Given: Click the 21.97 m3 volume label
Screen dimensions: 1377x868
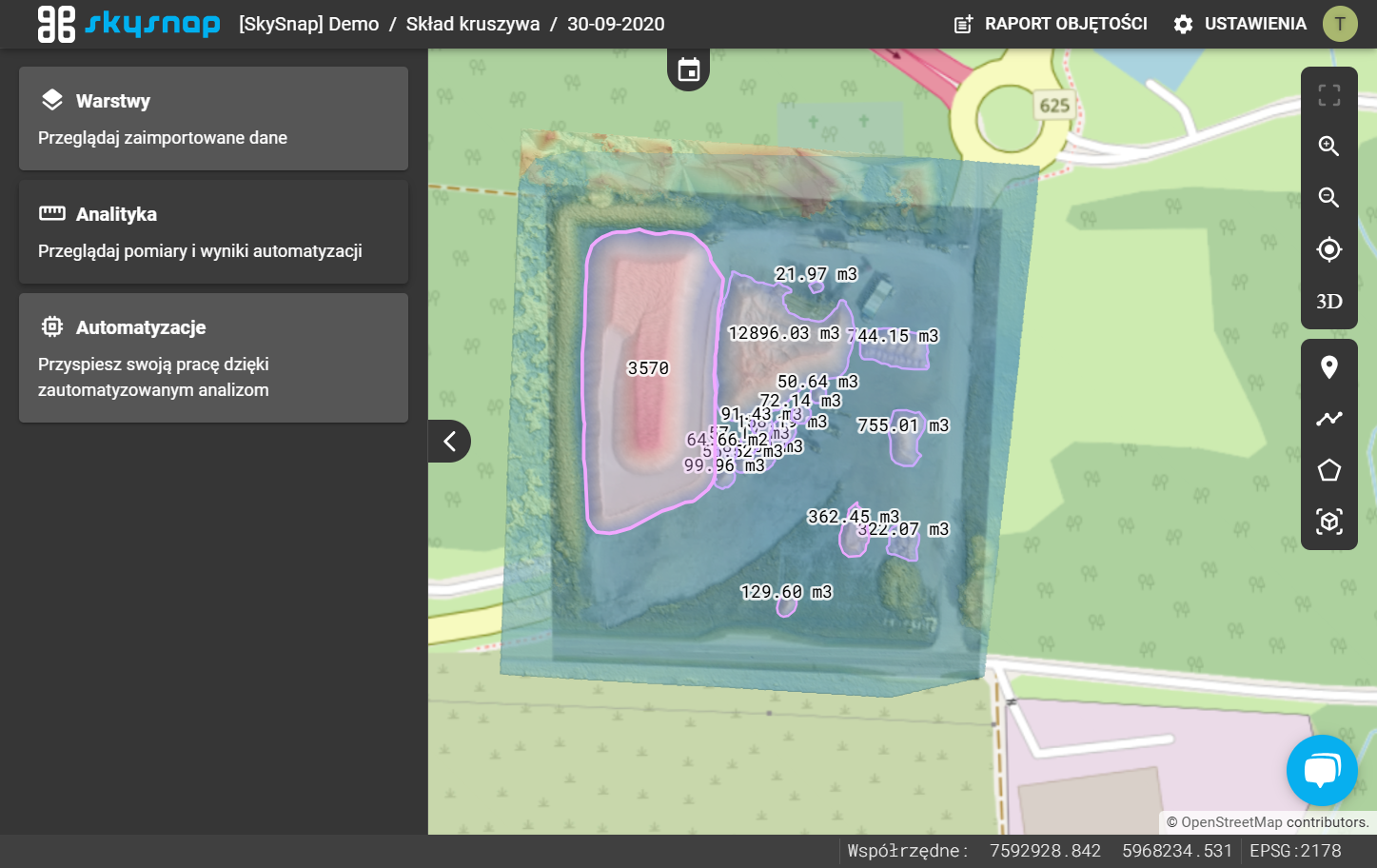Looking at the screenshot, I should [816, 274].
